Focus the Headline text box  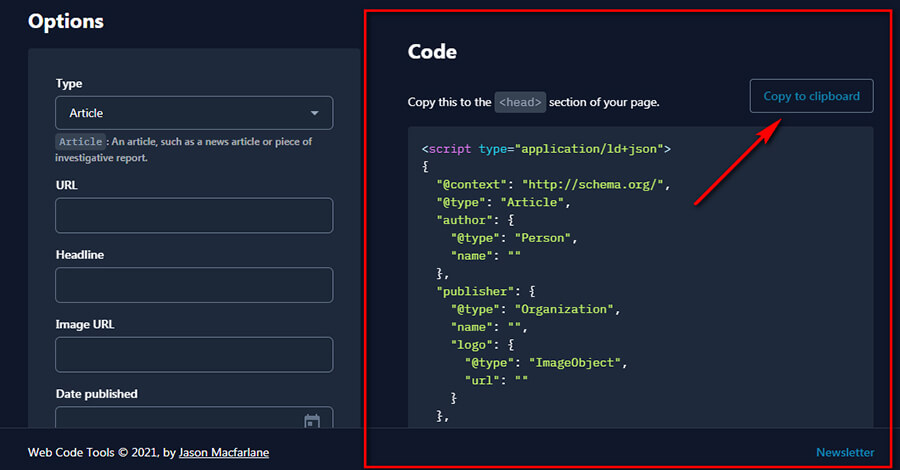pos(194,285)
